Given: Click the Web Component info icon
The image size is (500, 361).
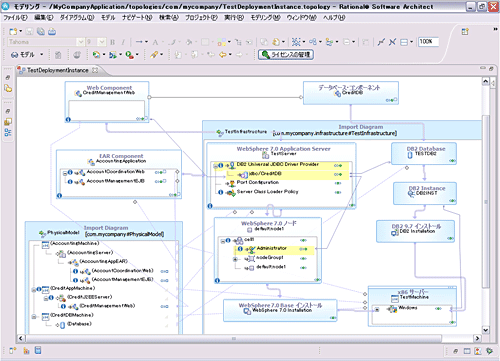Looking at the screenshot, I should (x=68, y=120).
